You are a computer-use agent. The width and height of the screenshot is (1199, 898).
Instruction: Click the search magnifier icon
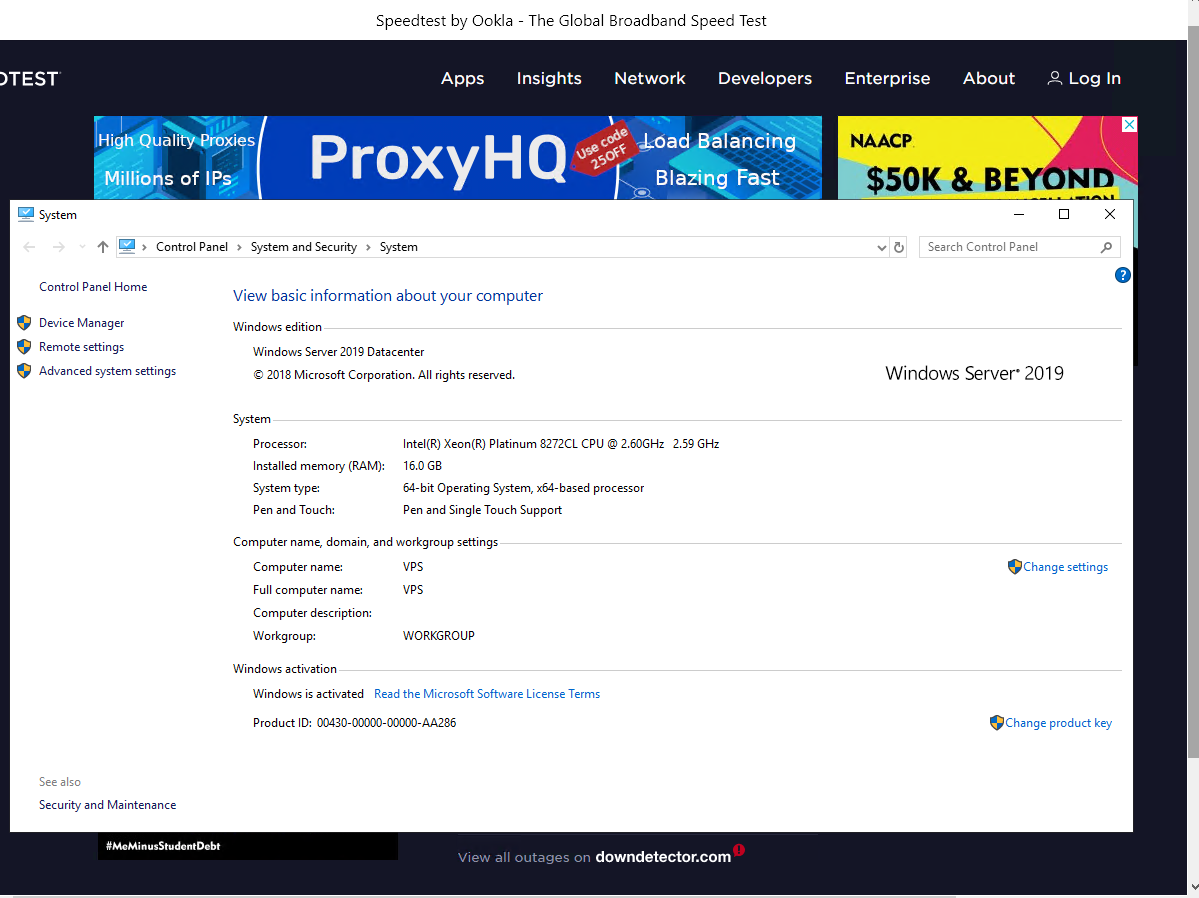click(x=1106, y=247)
